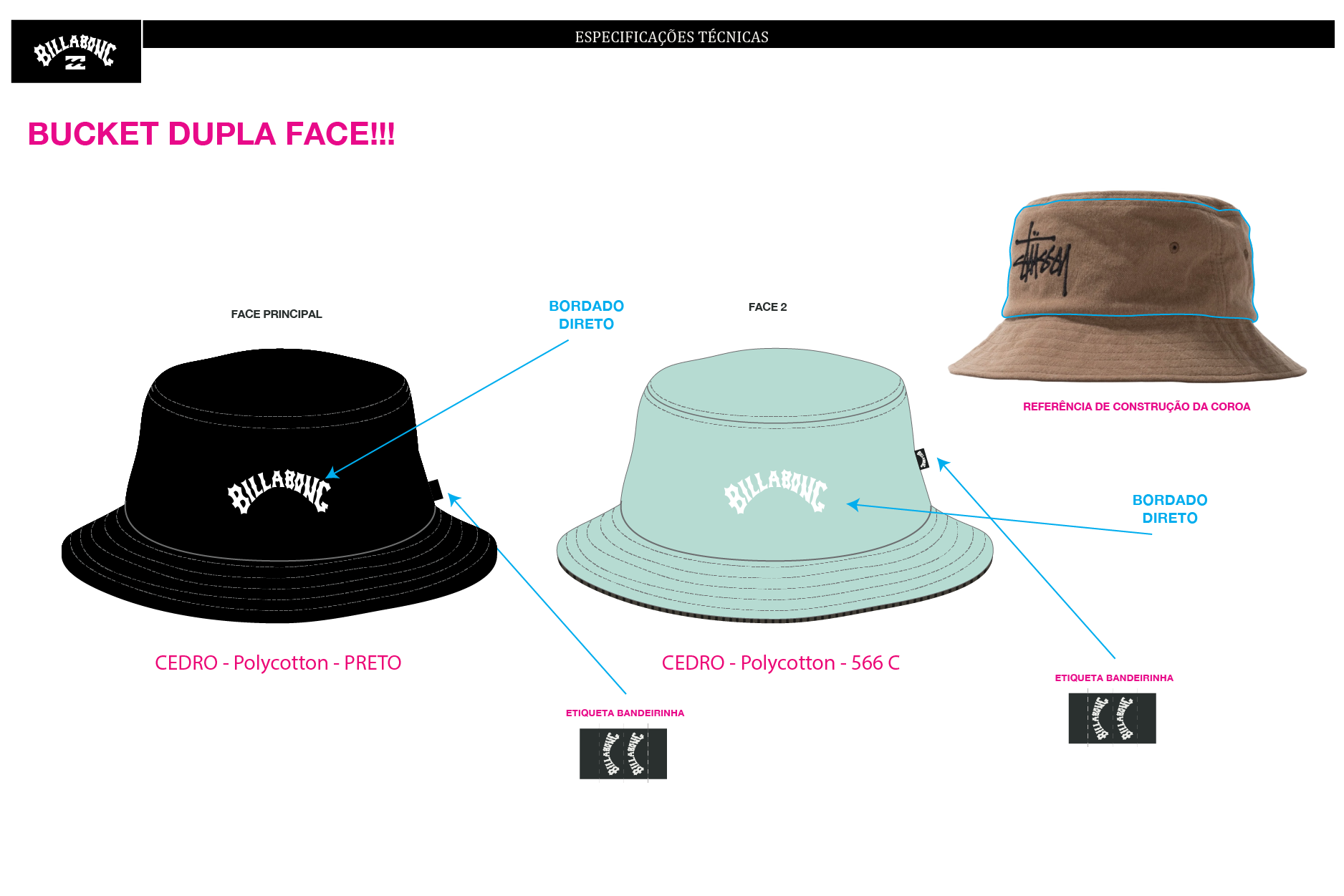The height and width of the screenshot is (896, 1344).
Task: Click the ETIQUETA BANDEIRINHA label at bottom center
Action: pyautogui.click(x=625, y=713)
